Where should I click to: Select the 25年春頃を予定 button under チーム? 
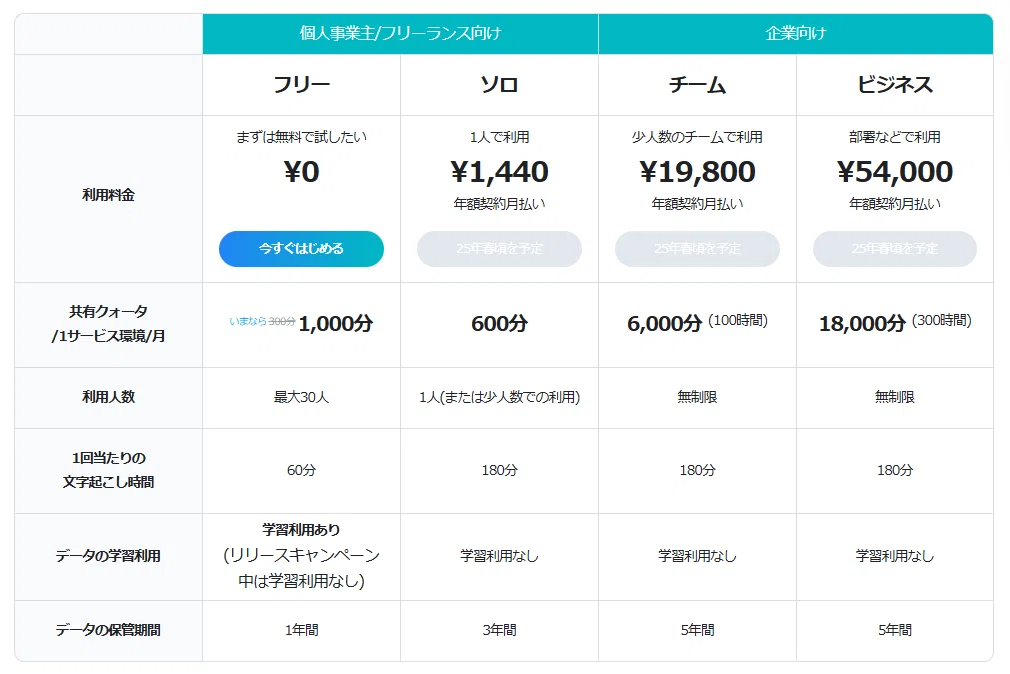tap(697, 249)
